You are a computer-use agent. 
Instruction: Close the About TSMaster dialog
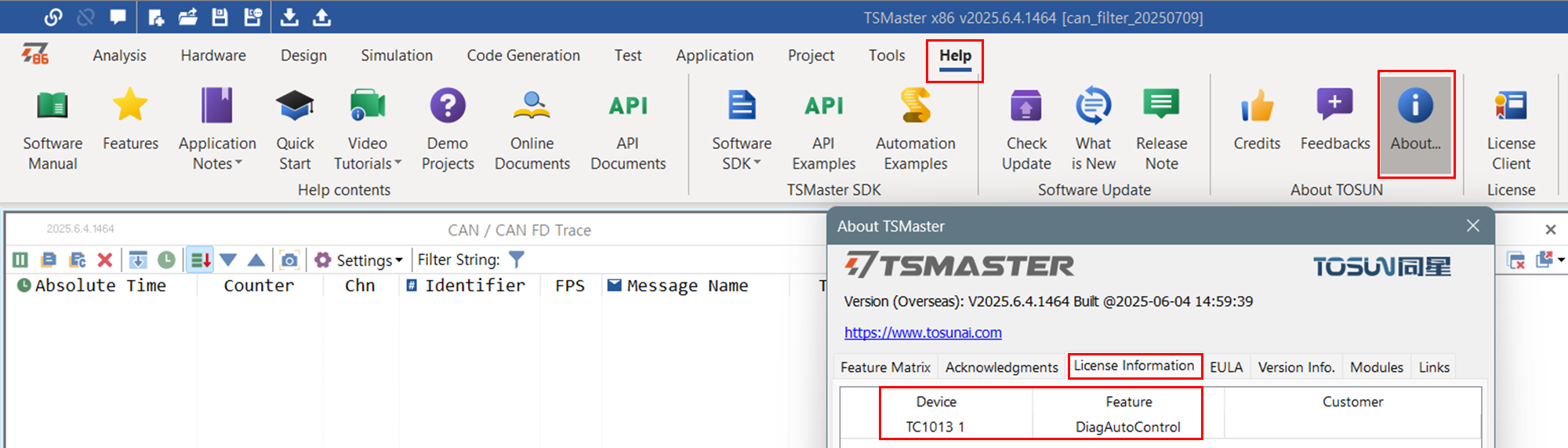click(1473, 226)
